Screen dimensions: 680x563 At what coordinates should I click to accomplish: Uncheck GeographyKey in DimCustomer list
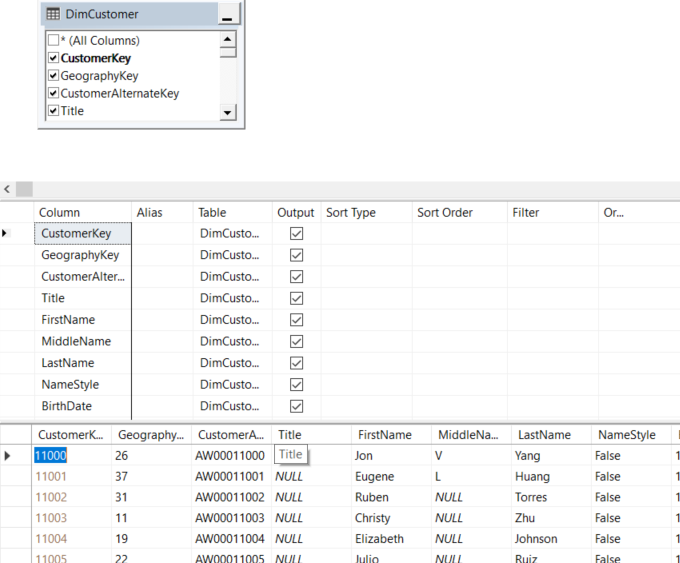pos(53,75)
